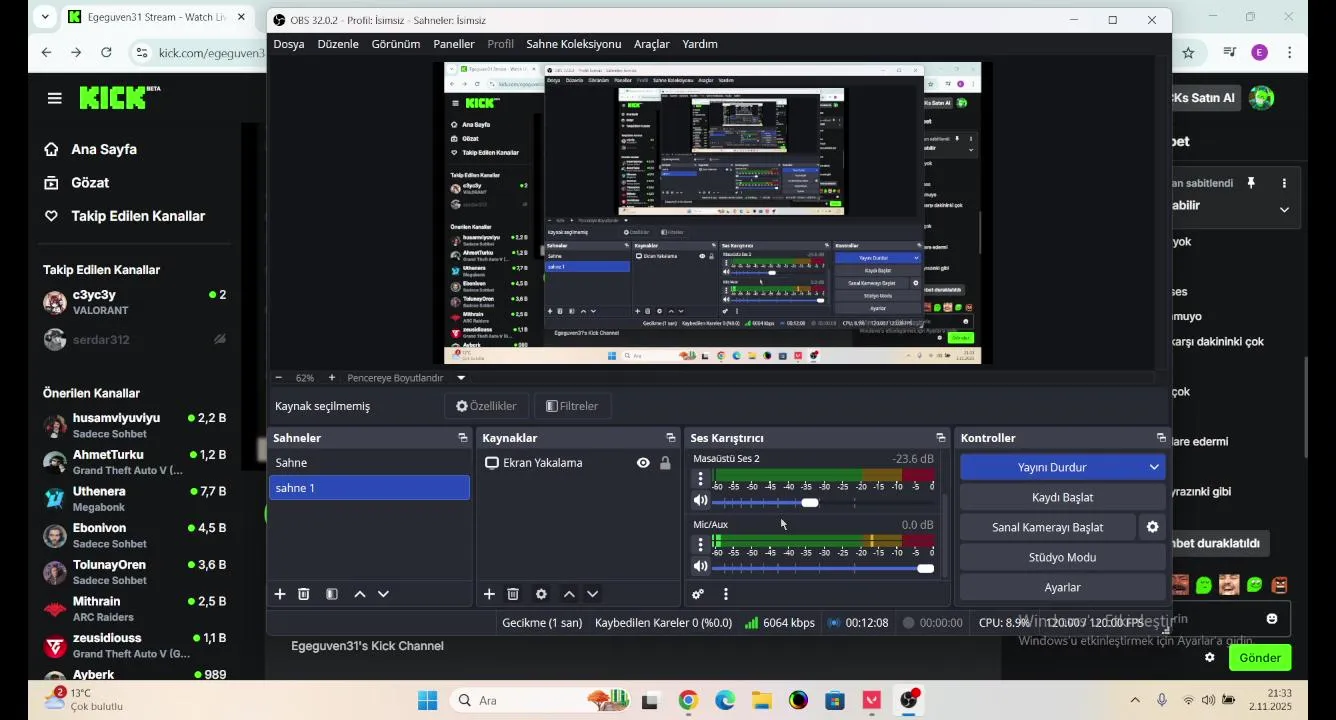Open File Explorer from the taskbar
Screen dimensions: 1336x720
click(x=762, y=700)
